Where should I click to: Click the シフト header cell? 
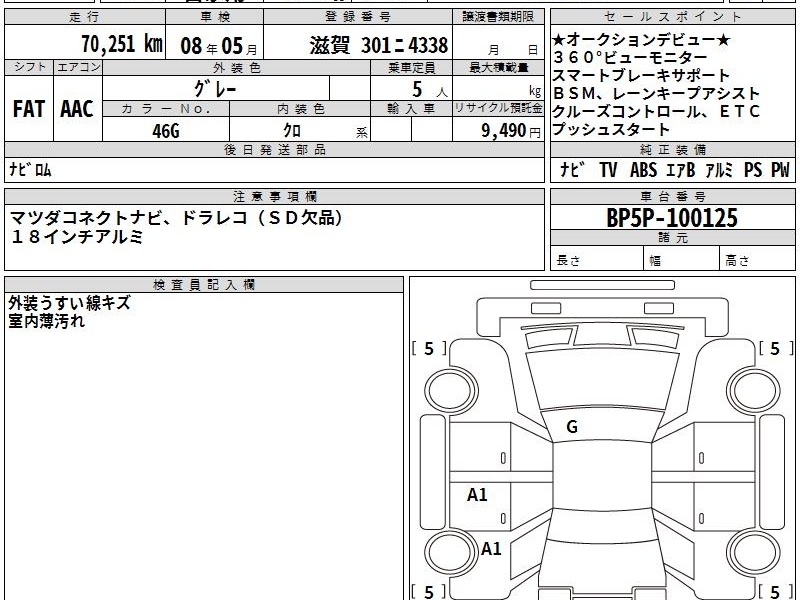click(29, 67)
